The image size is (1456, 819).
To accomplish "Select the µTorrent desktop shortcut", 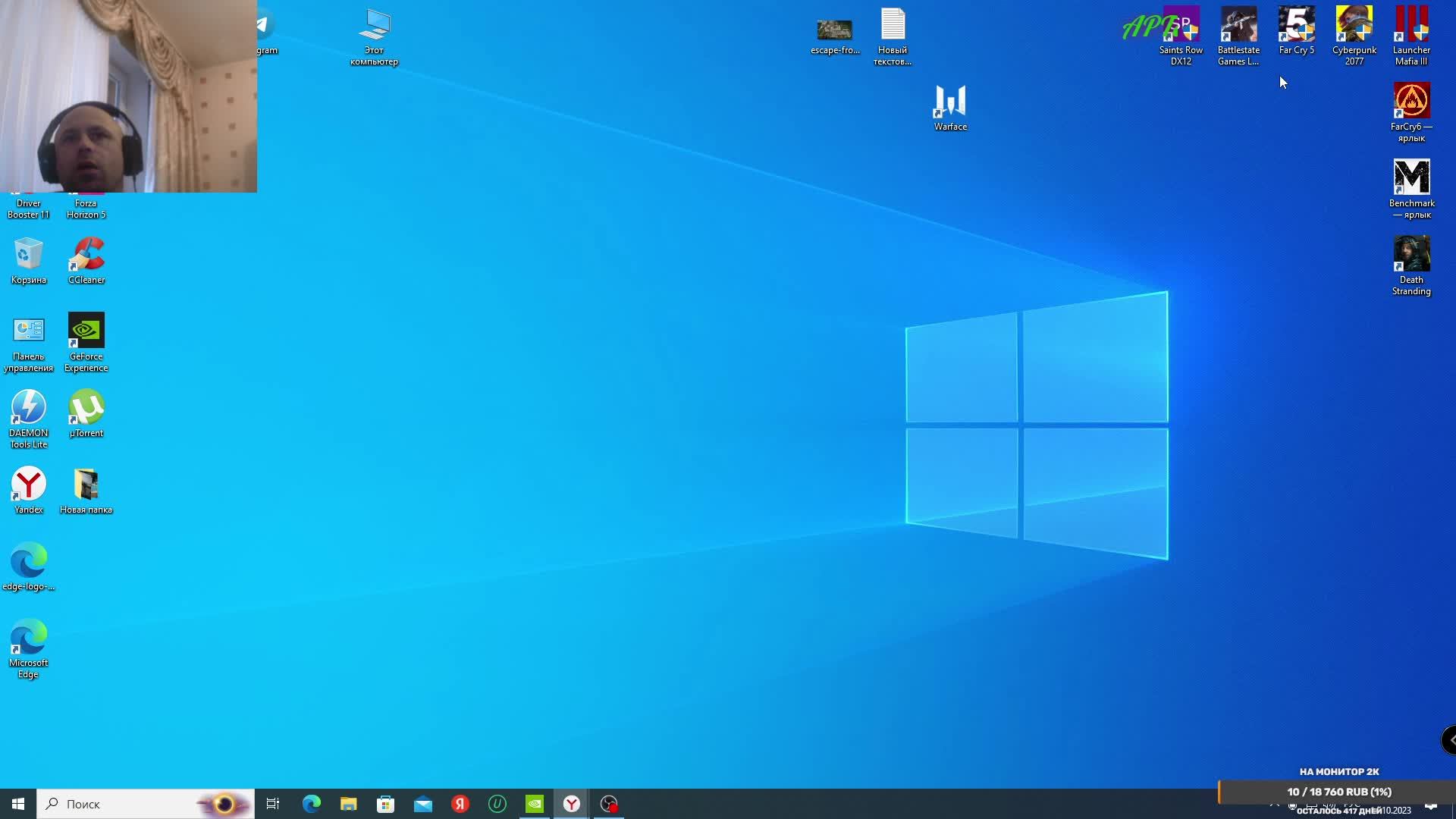I will [86, 409].
